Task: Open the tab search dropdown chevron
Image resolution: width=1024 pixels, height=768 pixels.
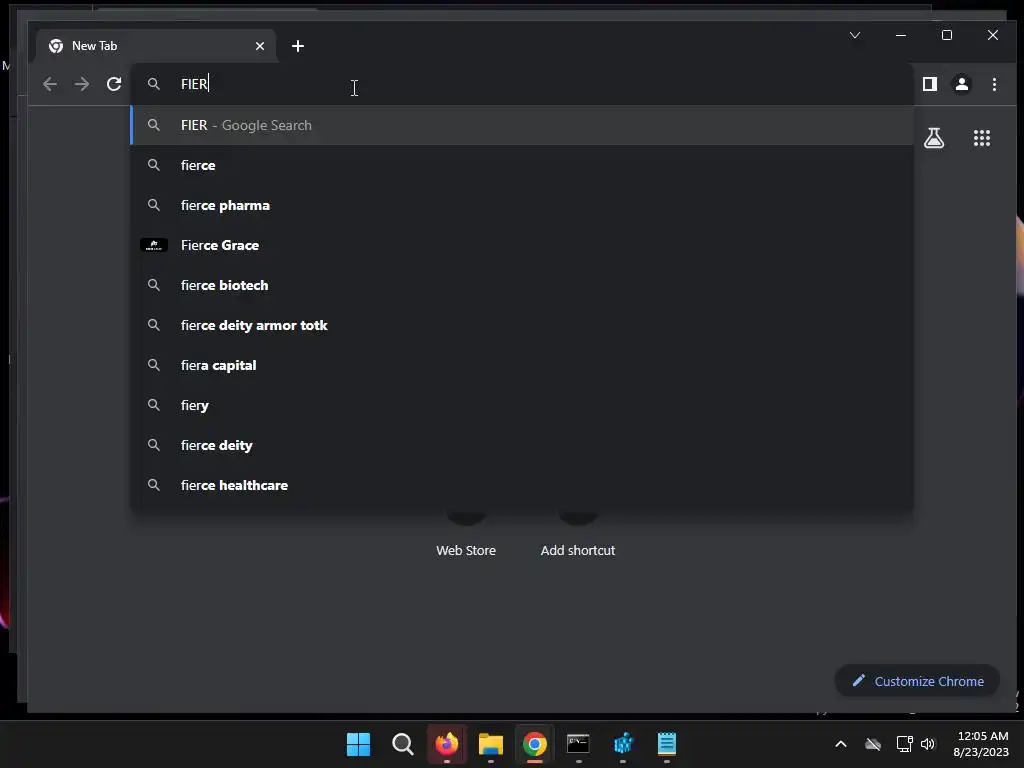Action: [x=855, y=35]
